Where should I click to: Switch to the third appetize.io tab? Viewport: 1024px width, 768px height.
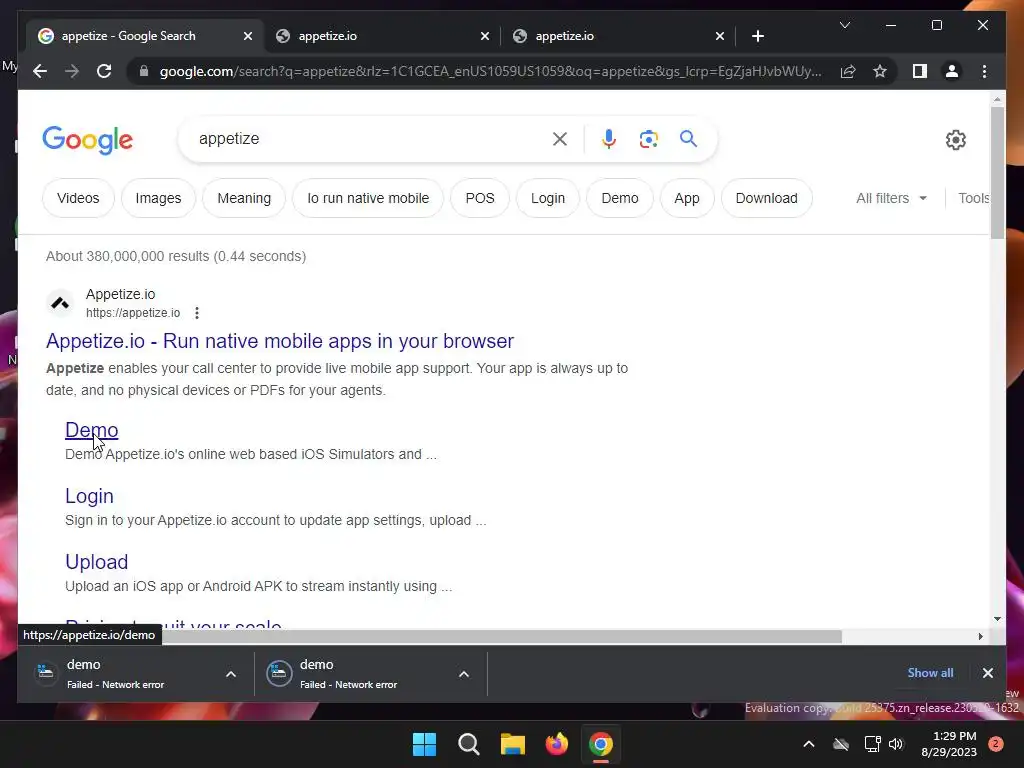[617, 36]
